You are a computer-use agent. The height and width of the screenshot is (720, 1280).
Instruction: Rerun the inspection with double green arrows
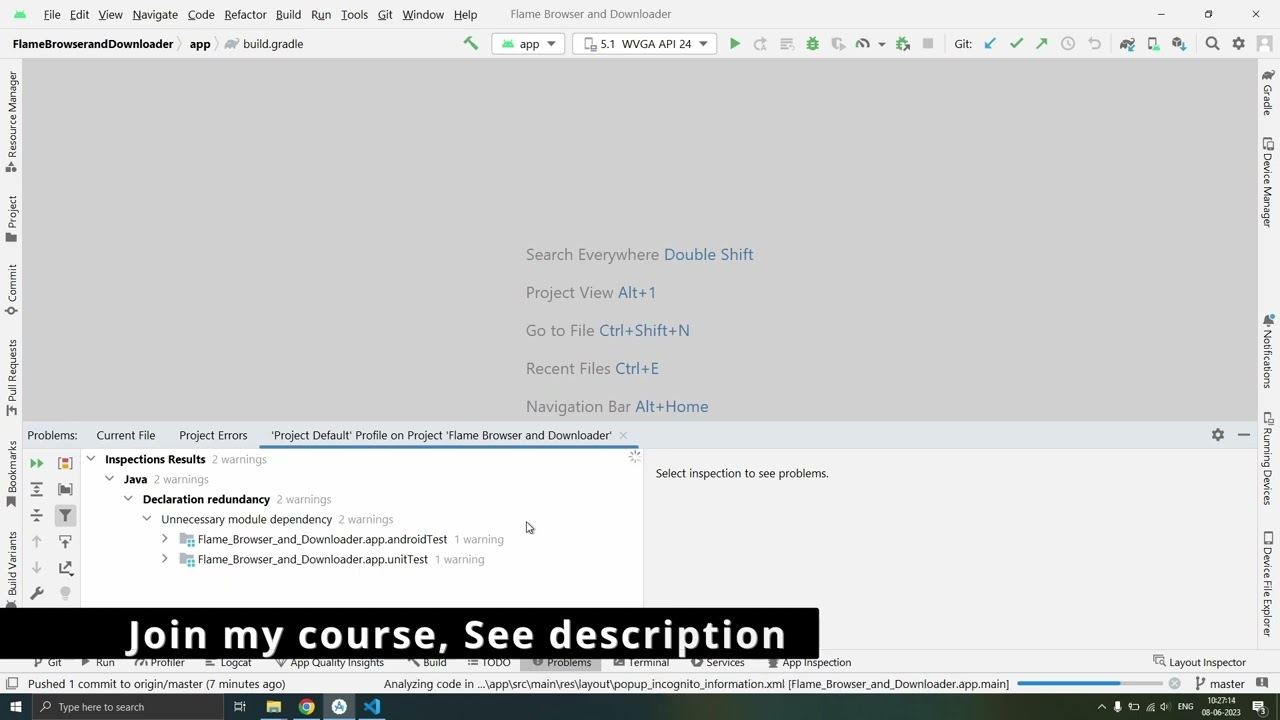point(37,463)
